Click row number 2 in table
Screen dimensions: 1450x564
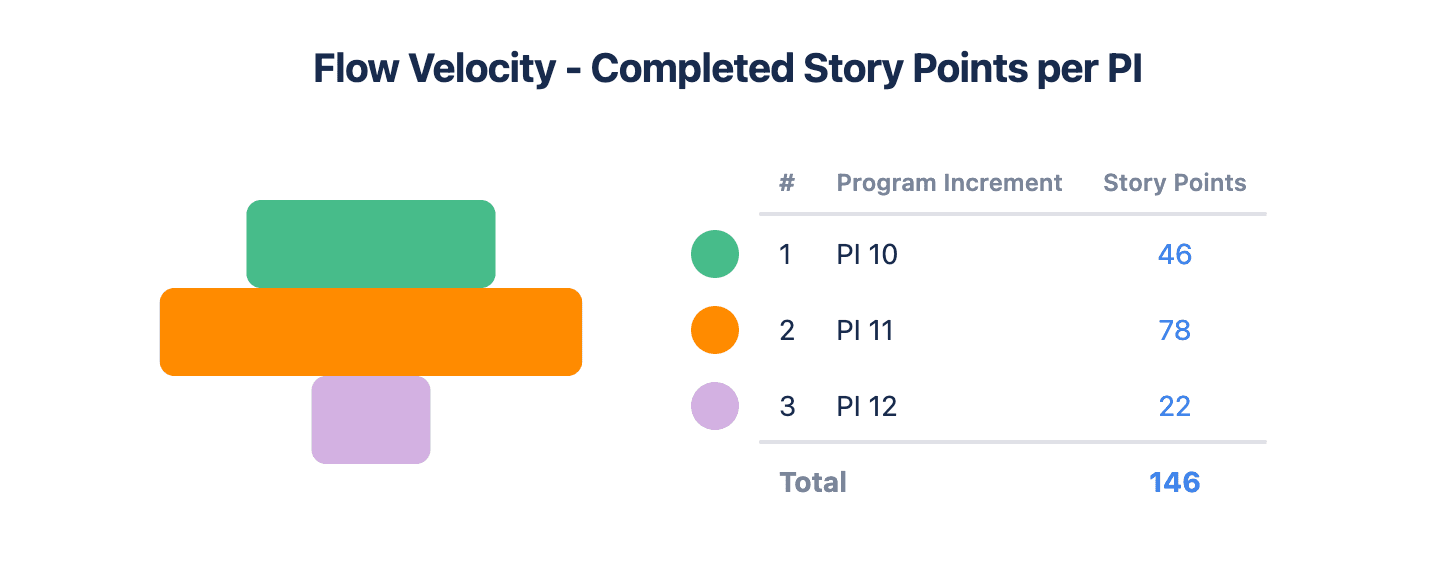tap(787, 331)
